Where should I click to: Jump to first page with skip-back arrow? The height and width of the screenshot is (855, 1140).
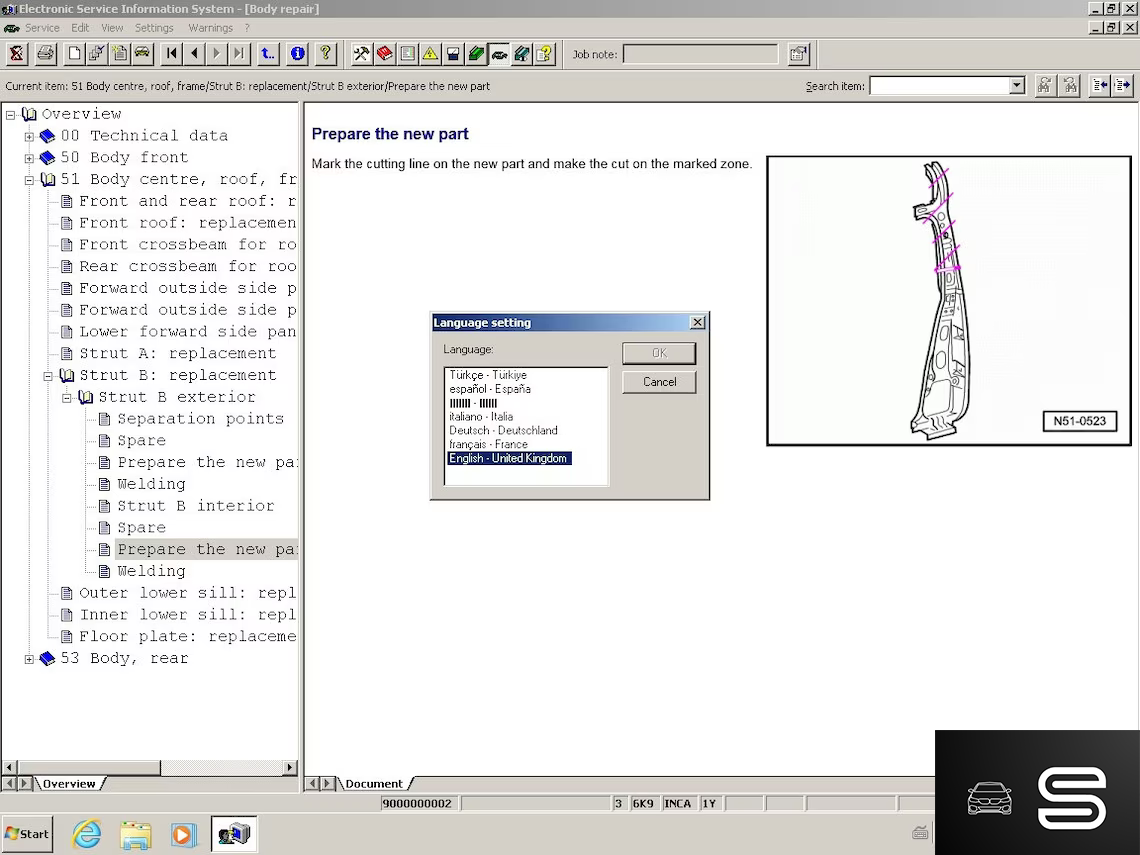(171, 54)
